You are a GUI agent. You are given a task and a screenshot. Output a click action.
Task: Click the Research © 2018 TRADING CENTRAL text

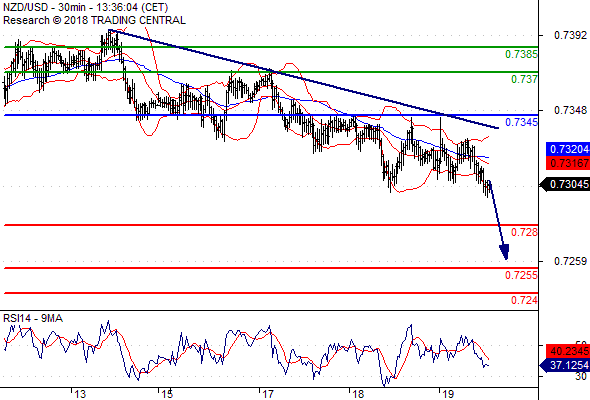94,20
